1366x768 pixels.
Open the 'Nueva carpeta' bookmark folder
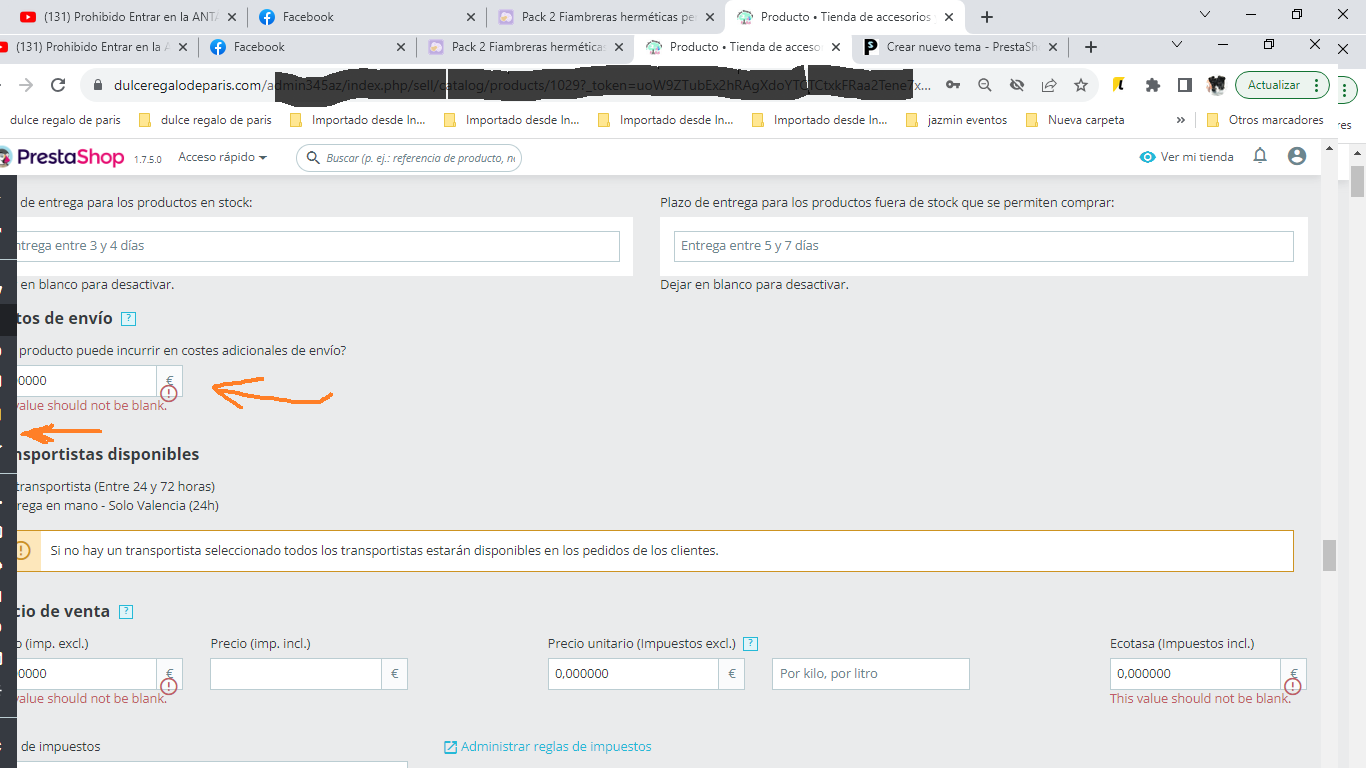(1075, 120)
